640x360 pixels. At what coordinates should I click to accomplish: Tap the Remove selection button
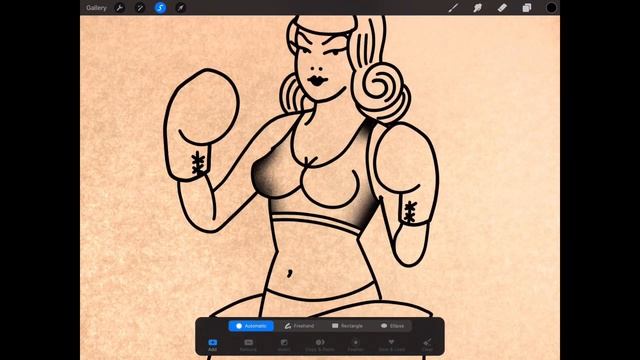click(248, 345)
